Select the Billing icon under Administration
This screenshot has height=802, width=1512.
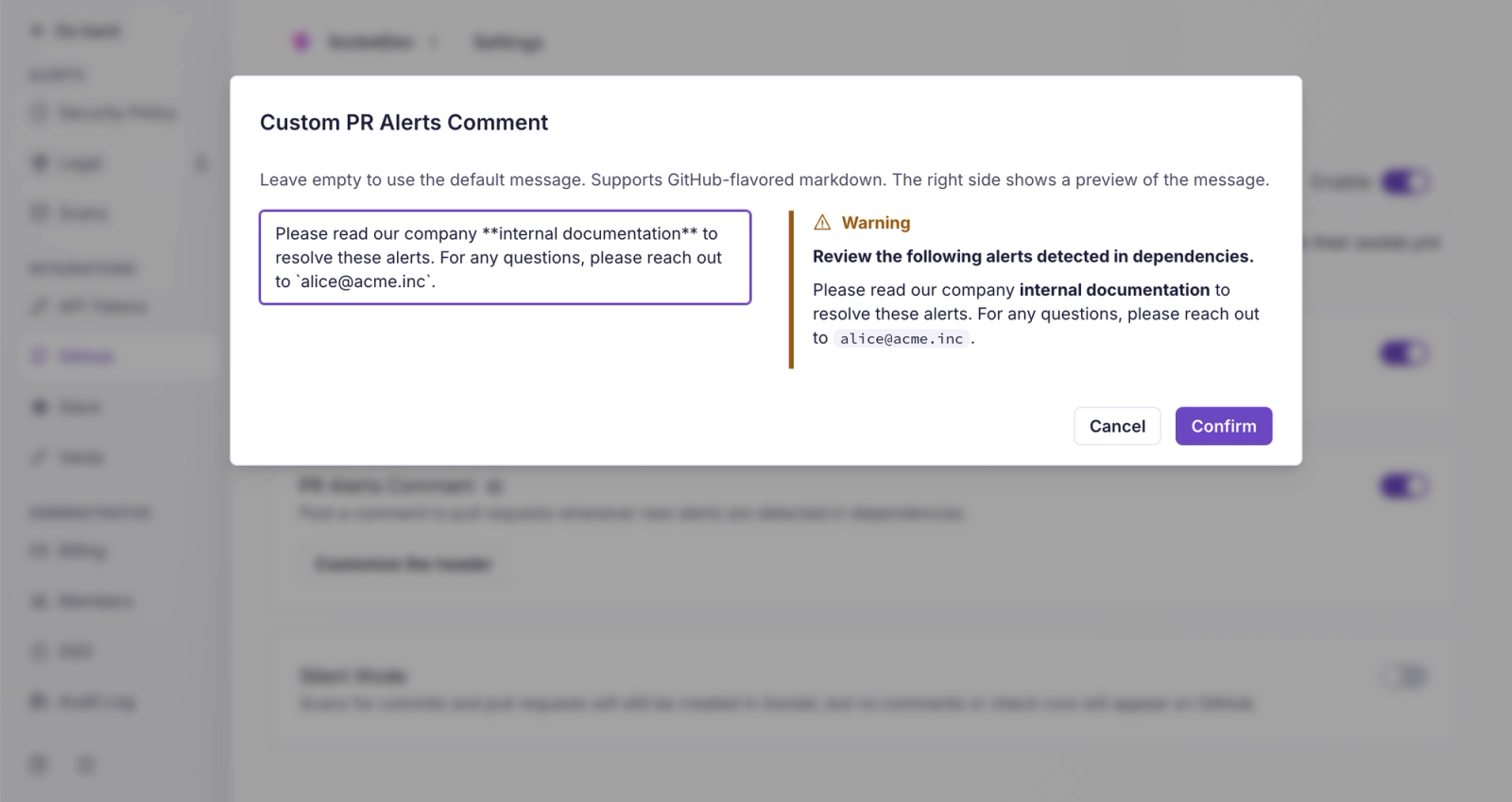pyautogui.click(x=40, y=552)
